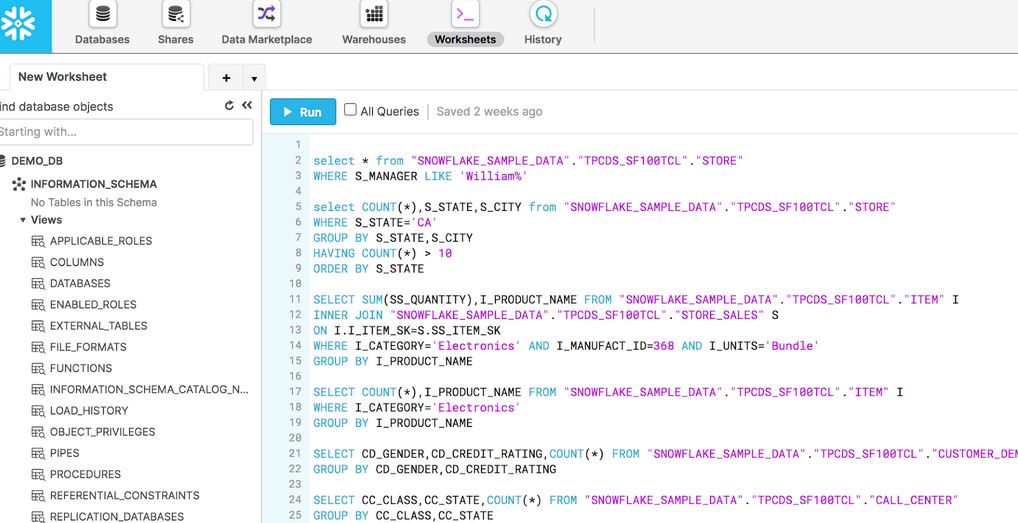Viewport: 1018px width, 523px height.
Task: Select LOAD_HISTORY view
Action: pyautogui.click(x=89, y=411)
